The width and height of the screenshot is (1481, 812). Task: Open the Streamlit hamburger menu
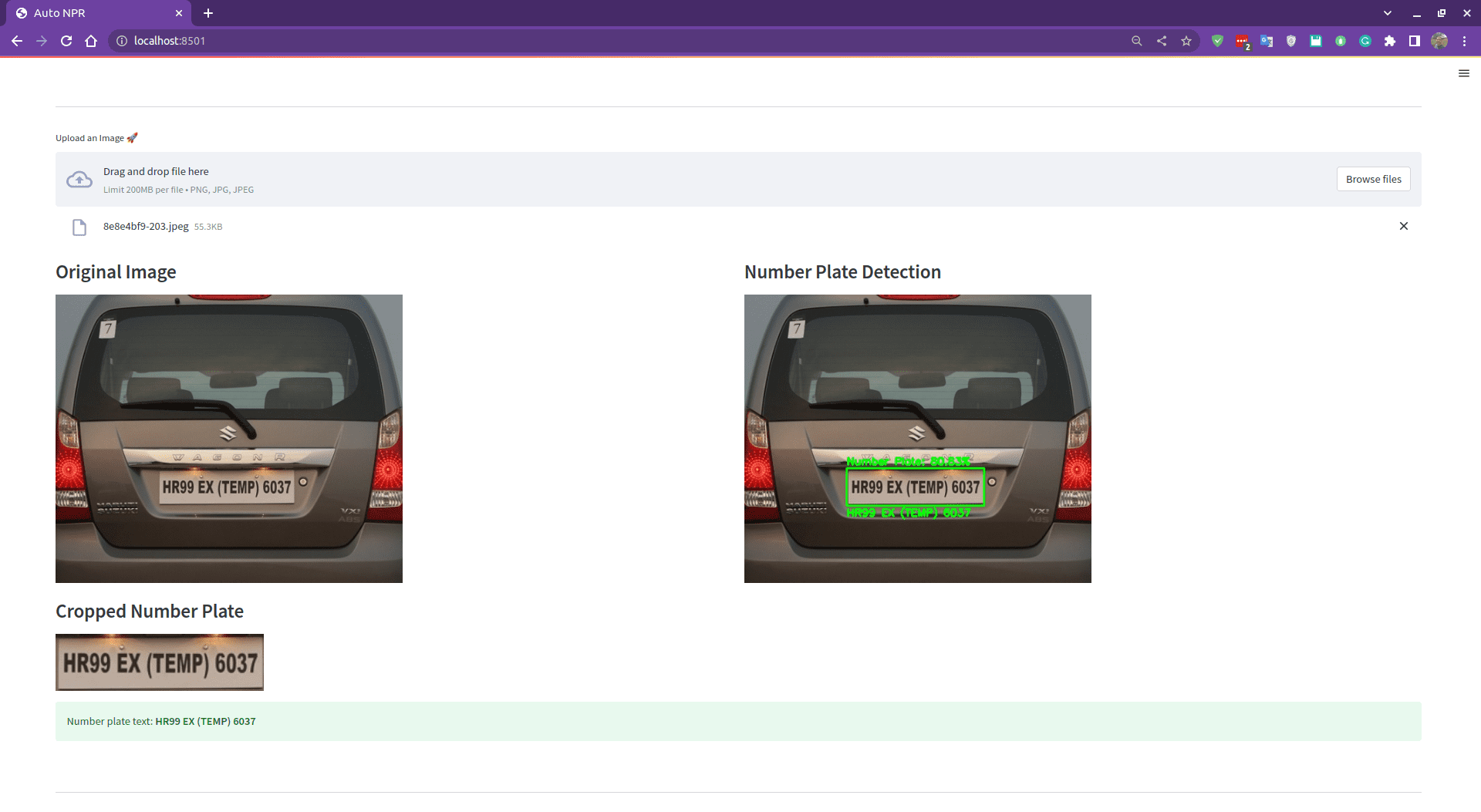[x=1463, y=73]
